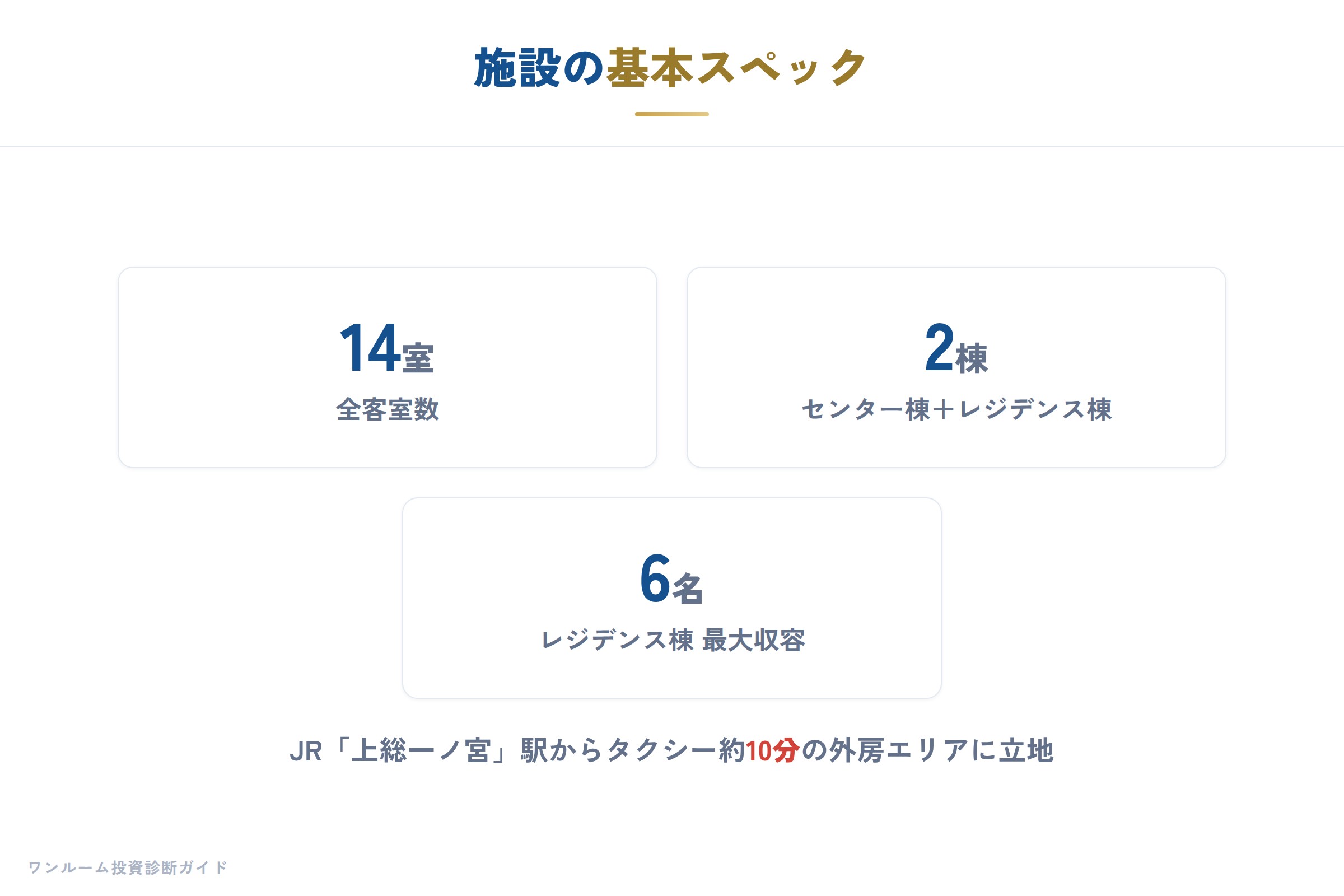Click the ワンルーム投資診断ガイド footer label
The image size is (1344, 896).
tap(128, 867)
